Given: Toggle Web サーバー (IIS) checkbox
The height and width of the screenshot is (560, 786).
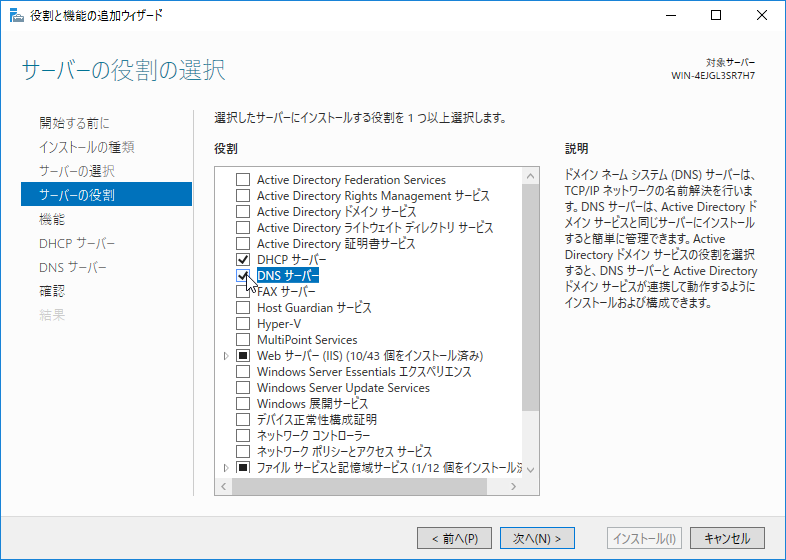Looking at the screenshot, I should point(243,356).
